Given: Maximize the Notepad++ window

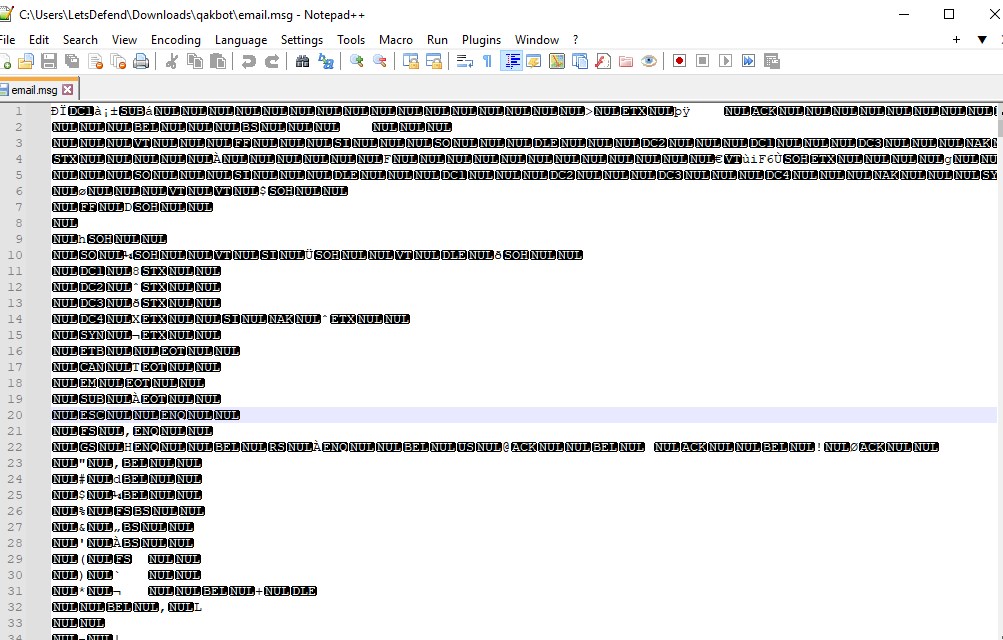Looking at the screenshot, I should (x=949, y=14).
